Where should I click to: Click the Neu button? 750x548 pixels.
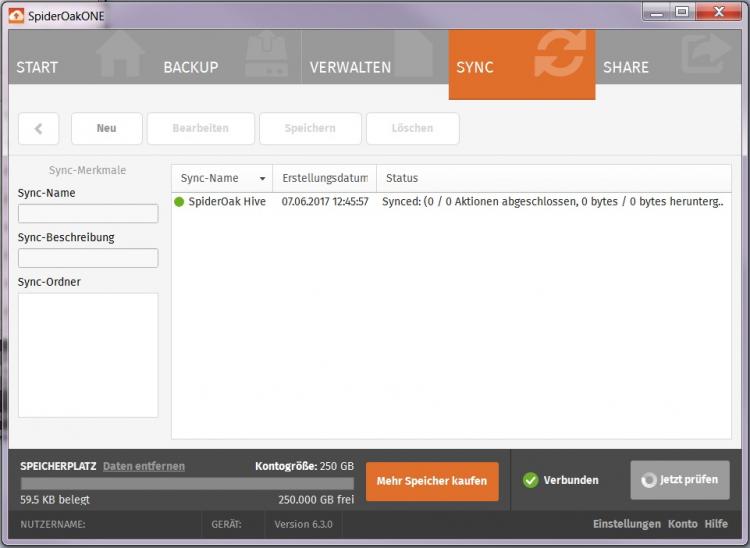pyautogui.click(x=106, y=128)
